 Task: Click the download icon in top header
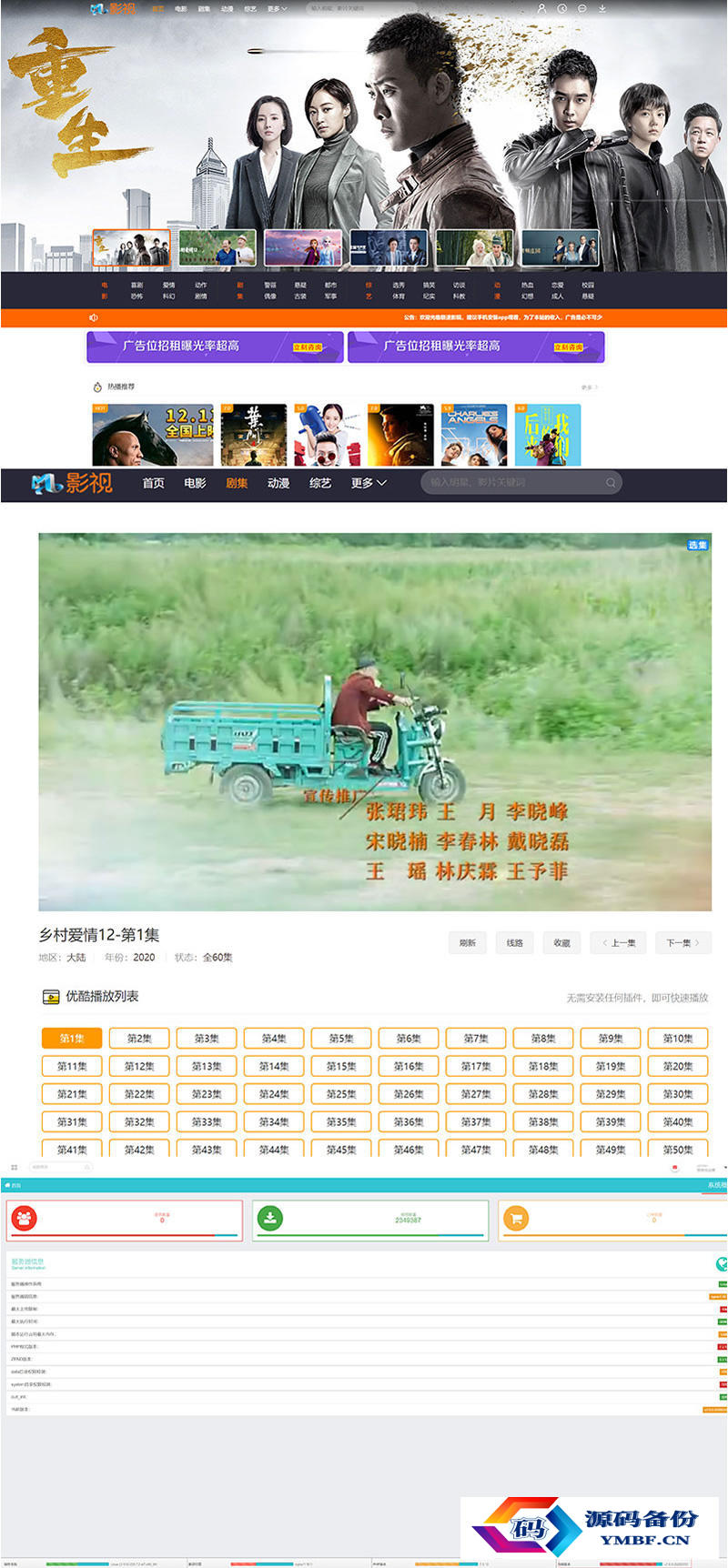pyautogui.click(x=602, y=8)
